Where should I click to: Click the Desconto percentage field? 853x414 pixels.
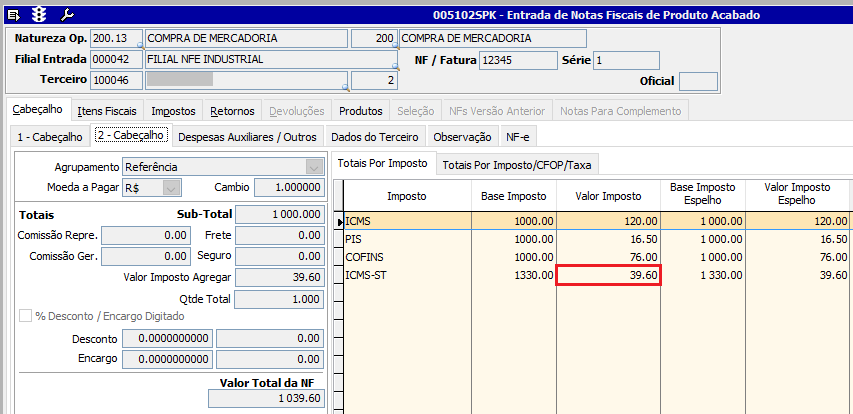168,338
